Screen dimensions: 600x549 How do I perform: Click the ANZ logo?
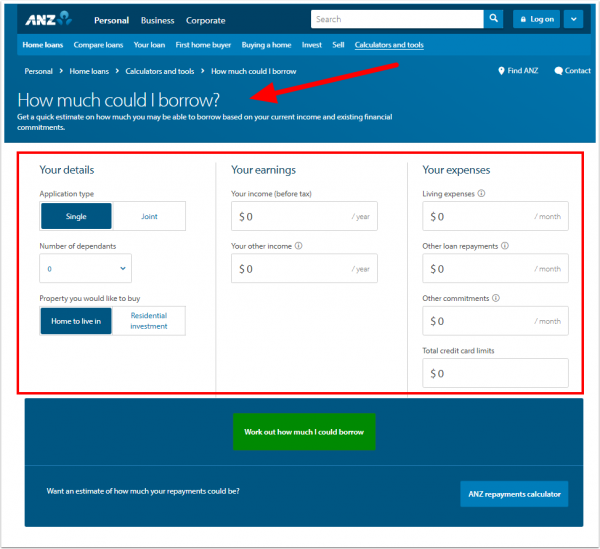(49, 19)
